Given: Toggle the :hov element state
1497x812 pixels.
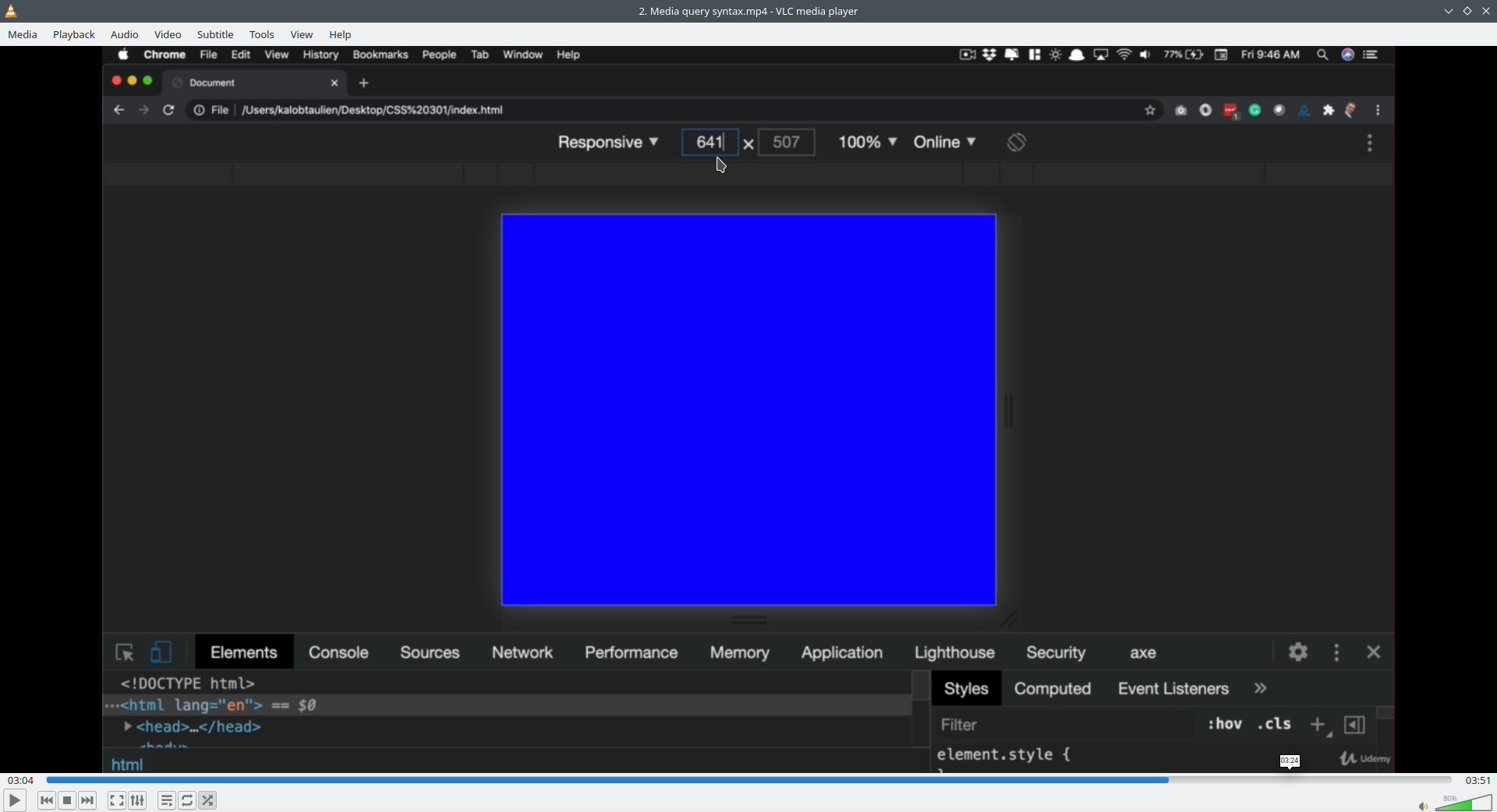Looking at the screenshot, I should pos(1225,724).
